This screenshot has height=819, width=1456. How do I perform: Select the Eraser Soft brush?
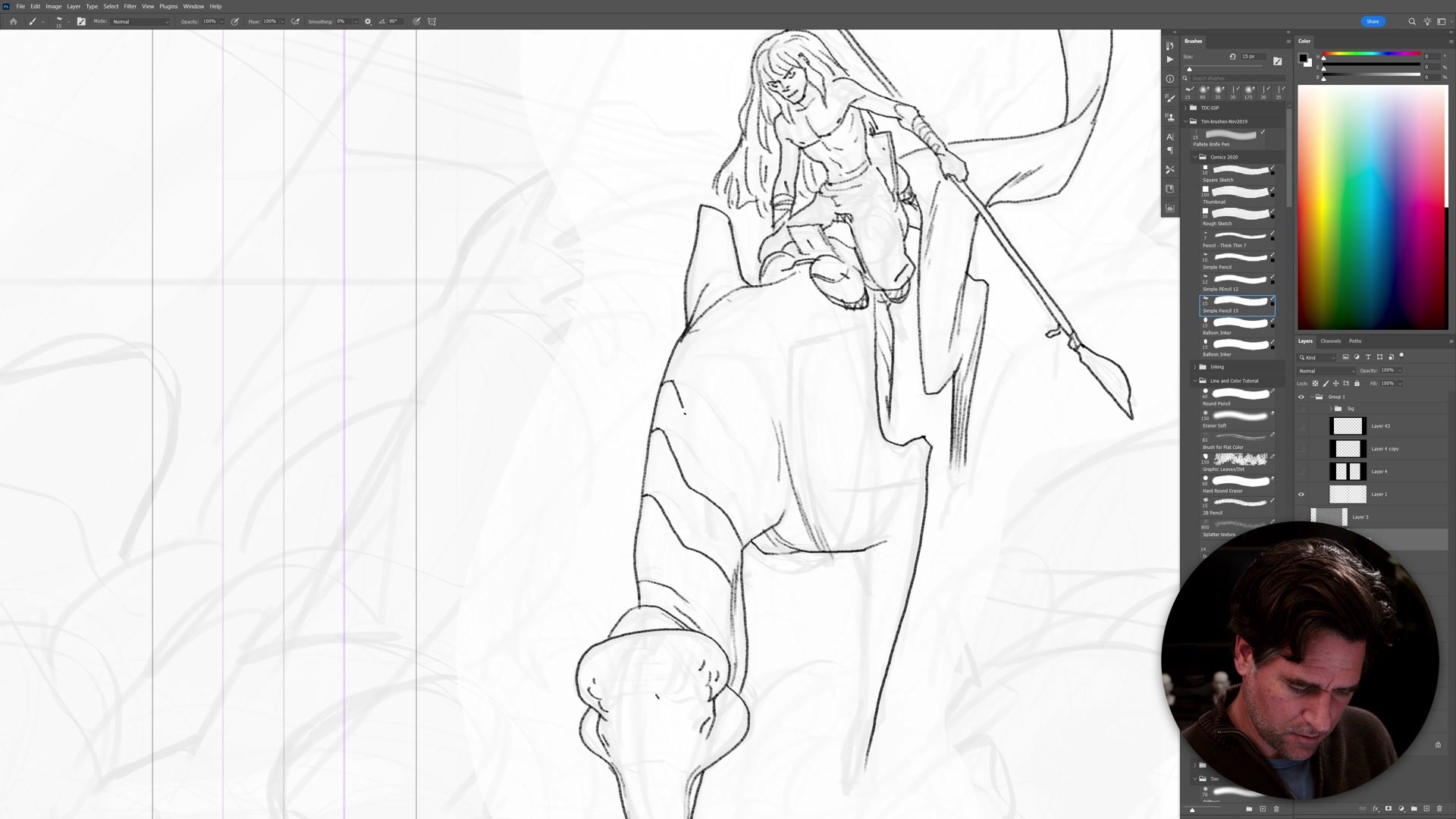(x=1238, y=419)
